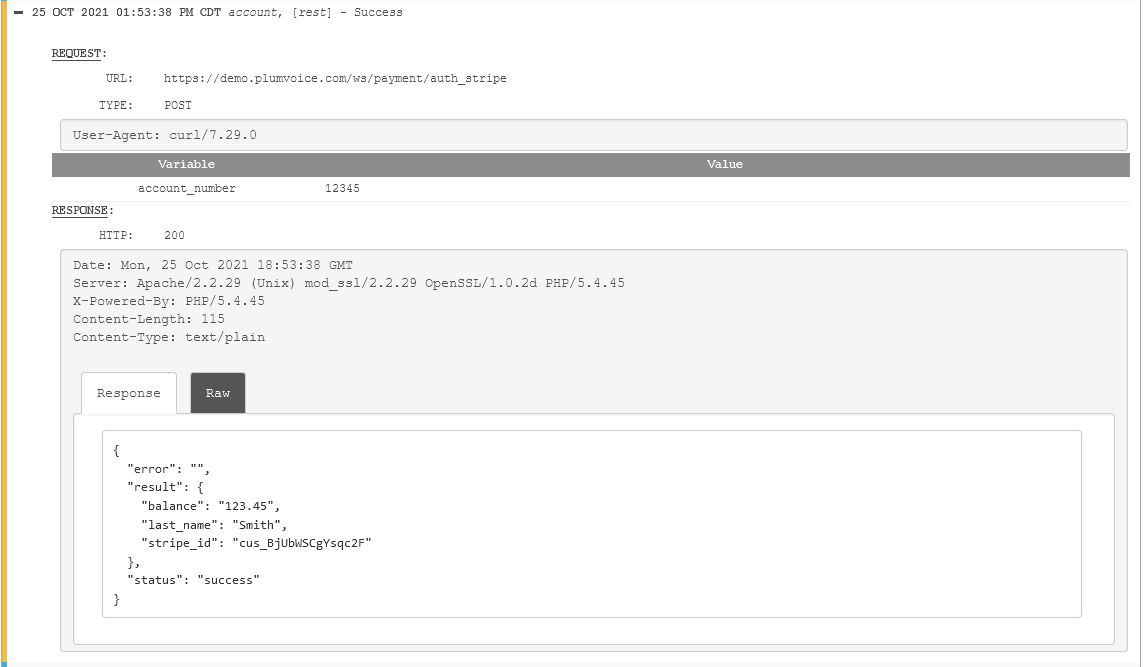Click the balance 123.45 line in JSON
This screenshot has width=1144, height=667.
coord(211,506)
